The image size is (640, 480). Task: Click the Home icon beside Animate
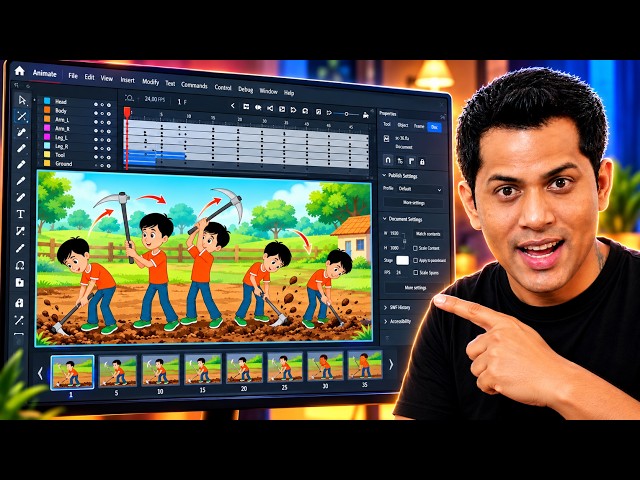pos(19,71)
